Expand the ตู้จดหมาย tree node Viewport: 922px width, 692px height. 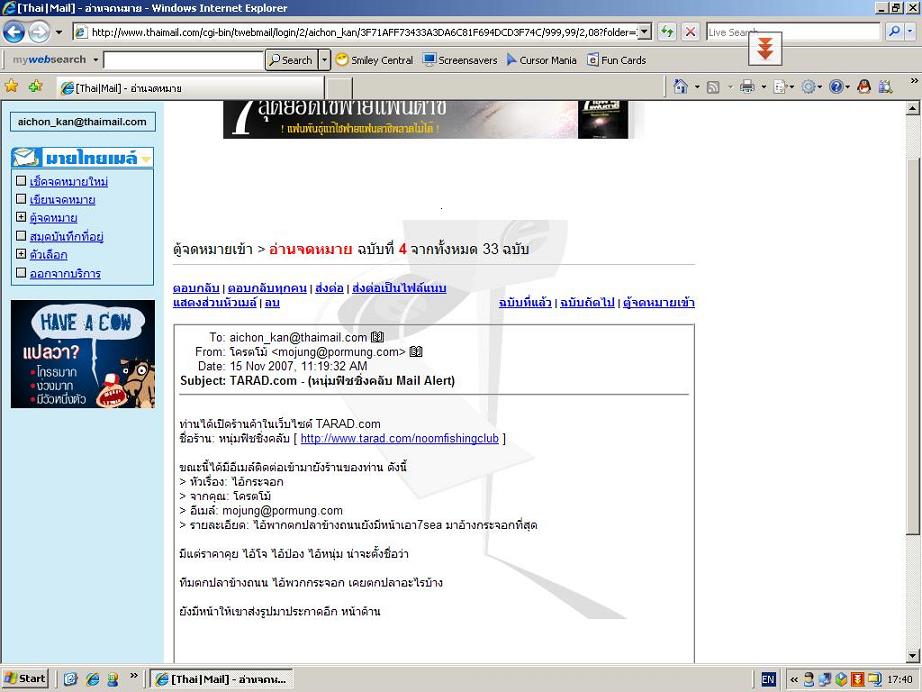tap(21, 217)
